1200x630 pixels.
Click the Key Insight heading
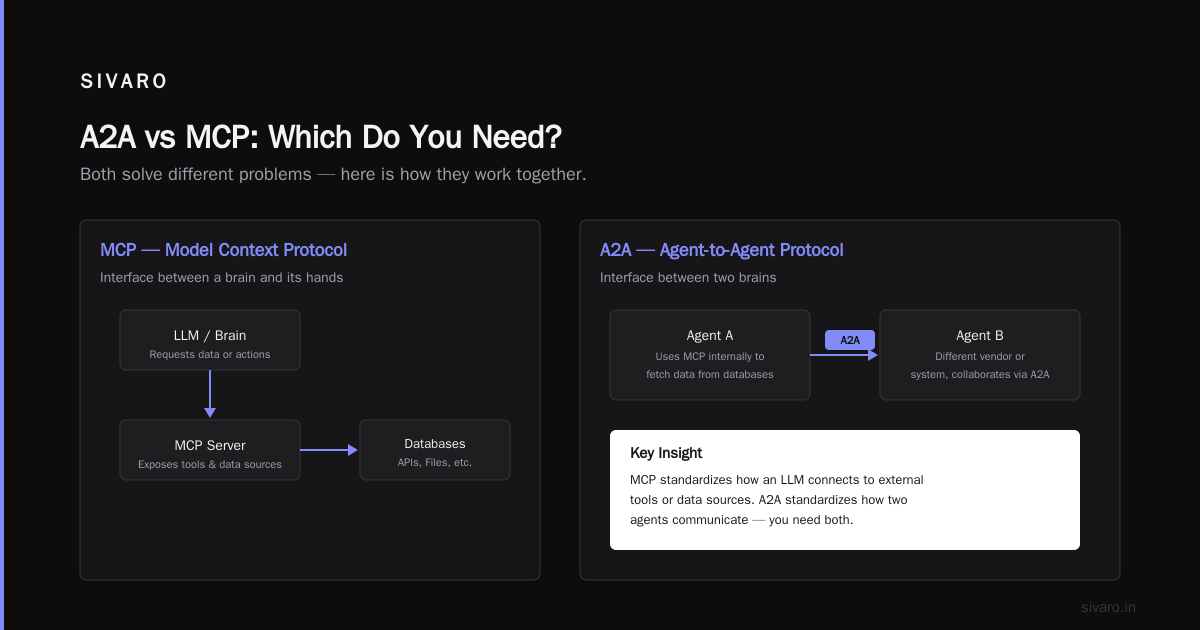[666, 453]
